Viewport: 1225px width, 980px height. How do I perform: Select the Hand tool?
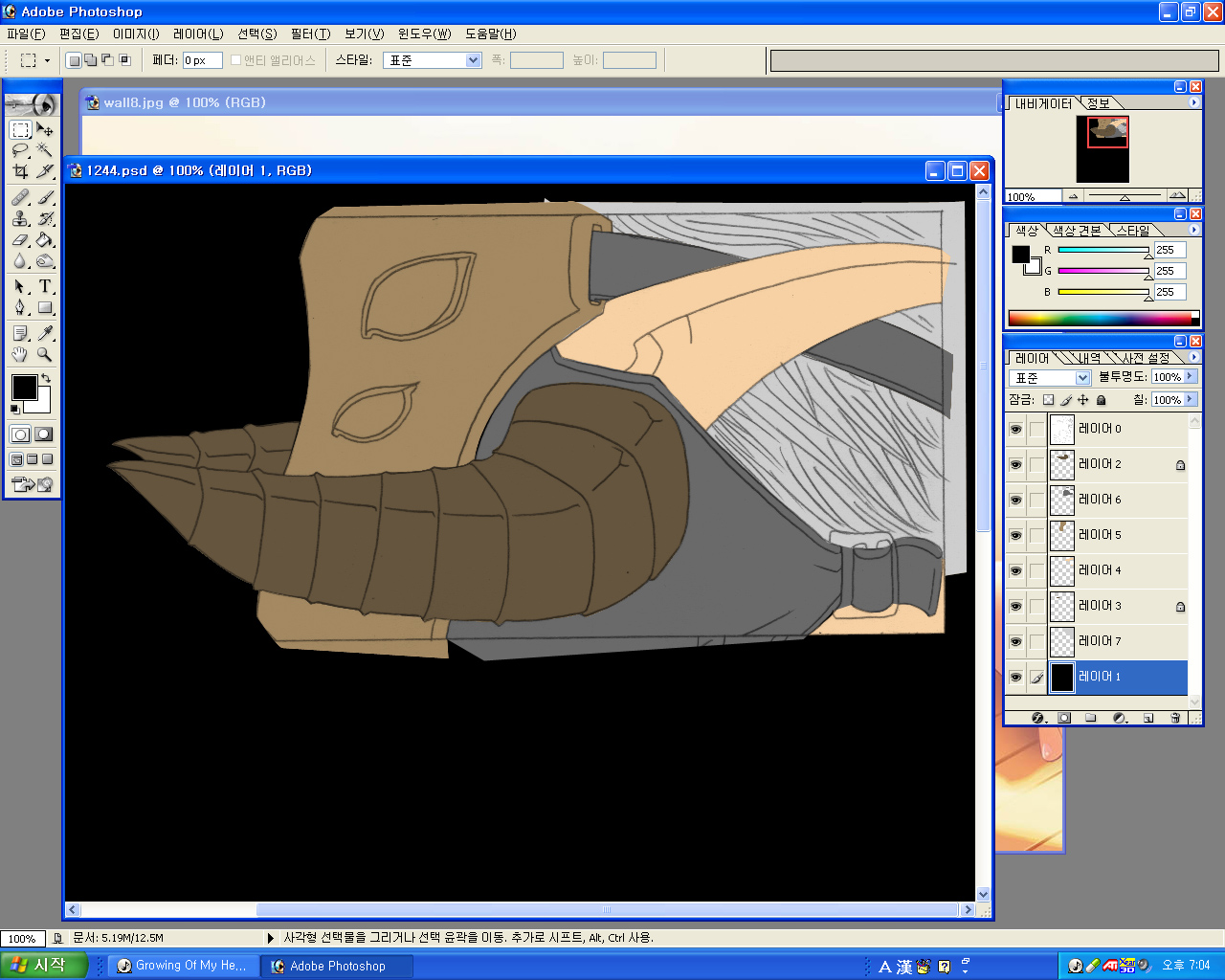[20, 354]
